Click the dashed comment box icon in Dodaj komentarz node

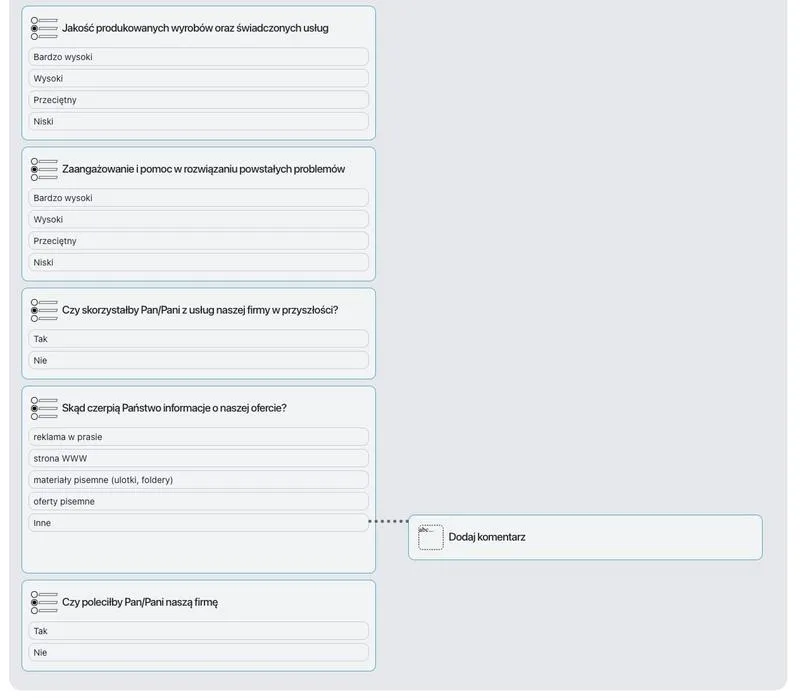pos(430,537)
